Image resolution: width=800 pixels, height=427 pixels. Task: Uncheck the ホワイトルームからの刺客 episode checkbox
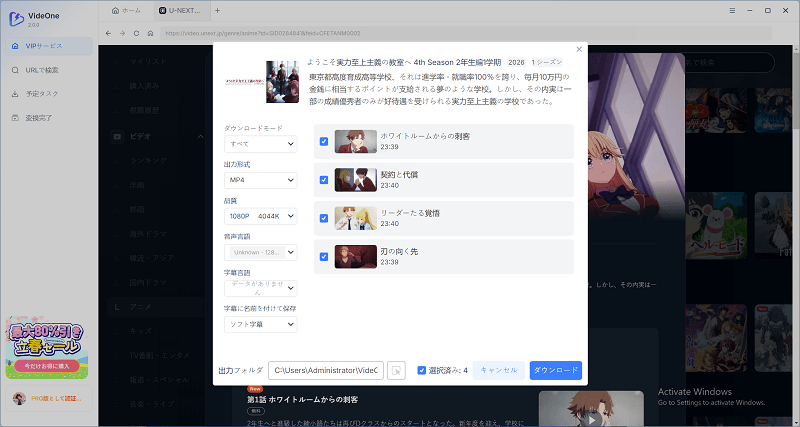pyautogui.click(x=323, y=141)
